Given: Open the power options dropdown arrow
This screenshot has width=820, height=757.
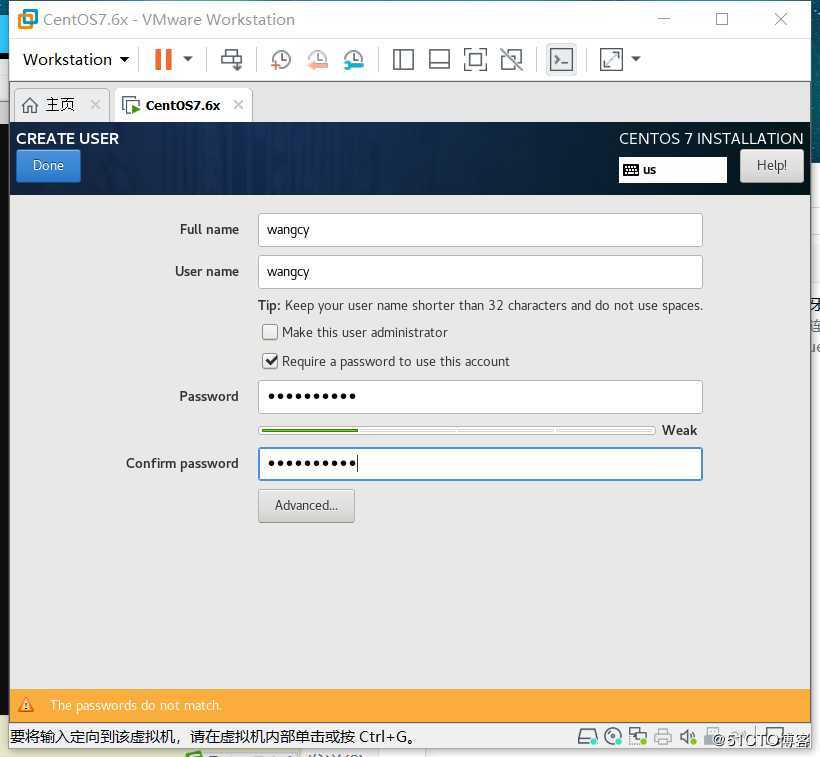Looking at the screenshot, I should tap(188, 59).
